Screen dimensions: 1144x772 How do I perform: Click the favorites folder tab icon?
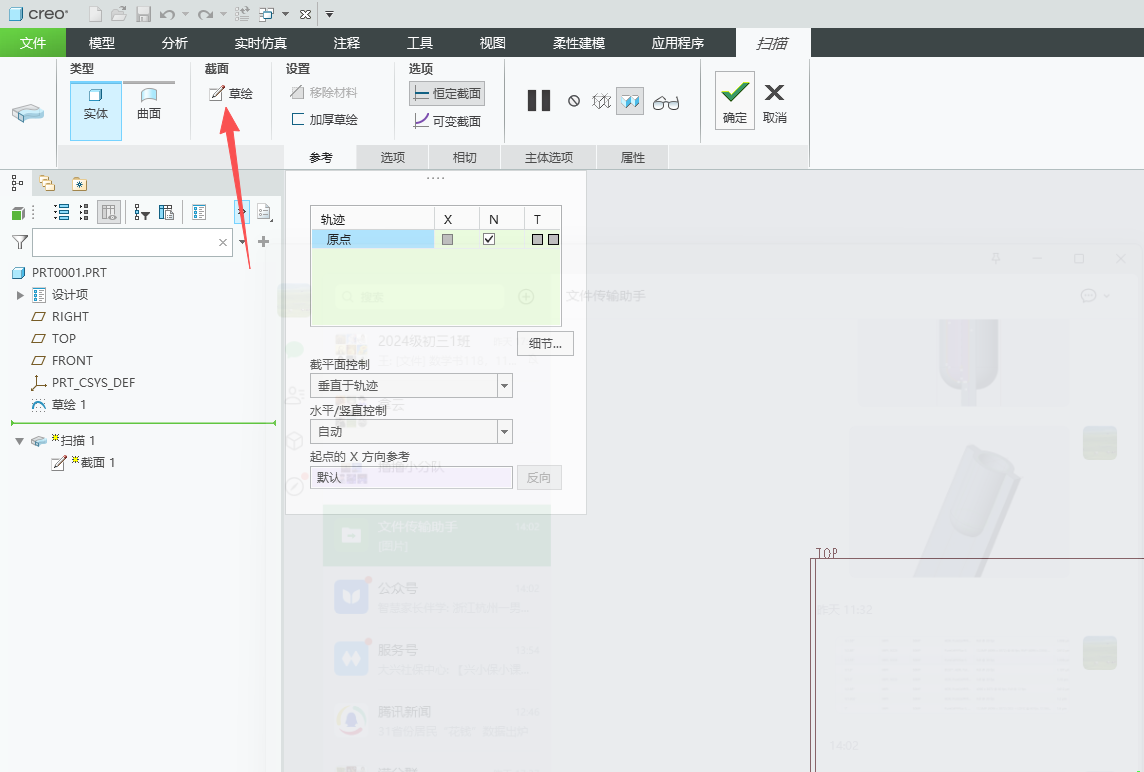point(79,184)
